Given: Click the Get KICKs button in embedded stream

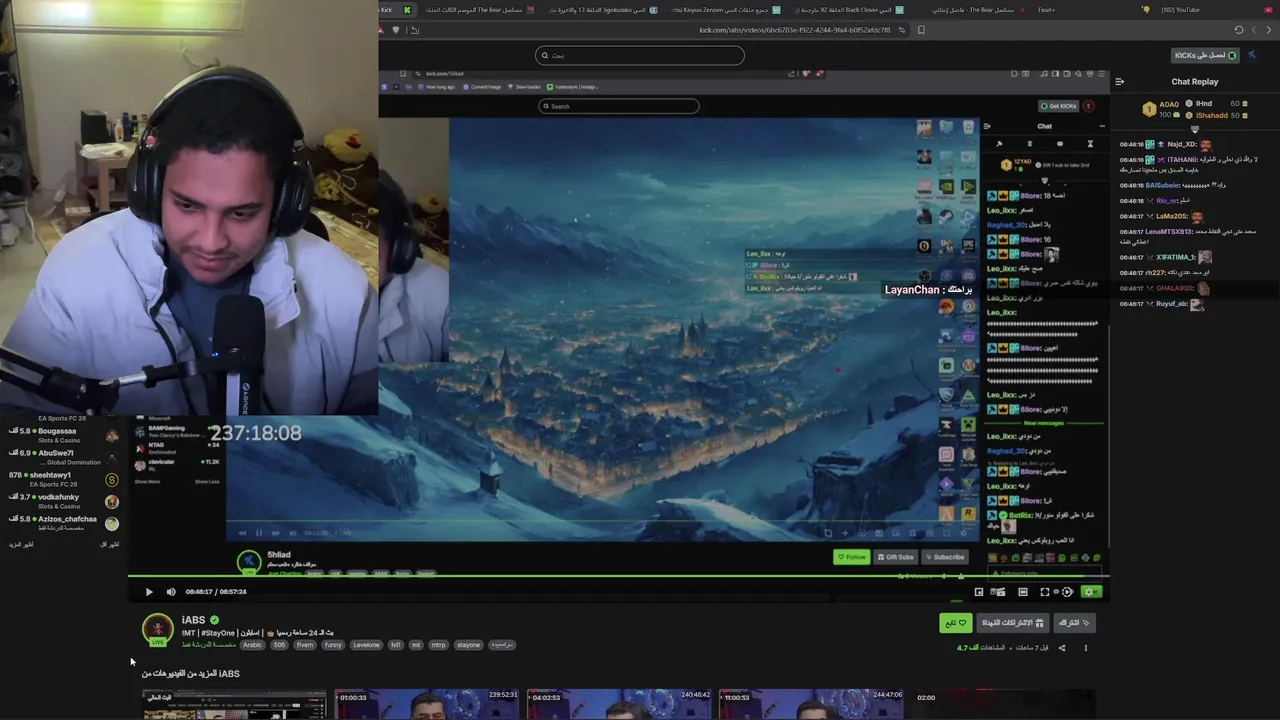Looking at the screenshot, I should [1059, 106].
